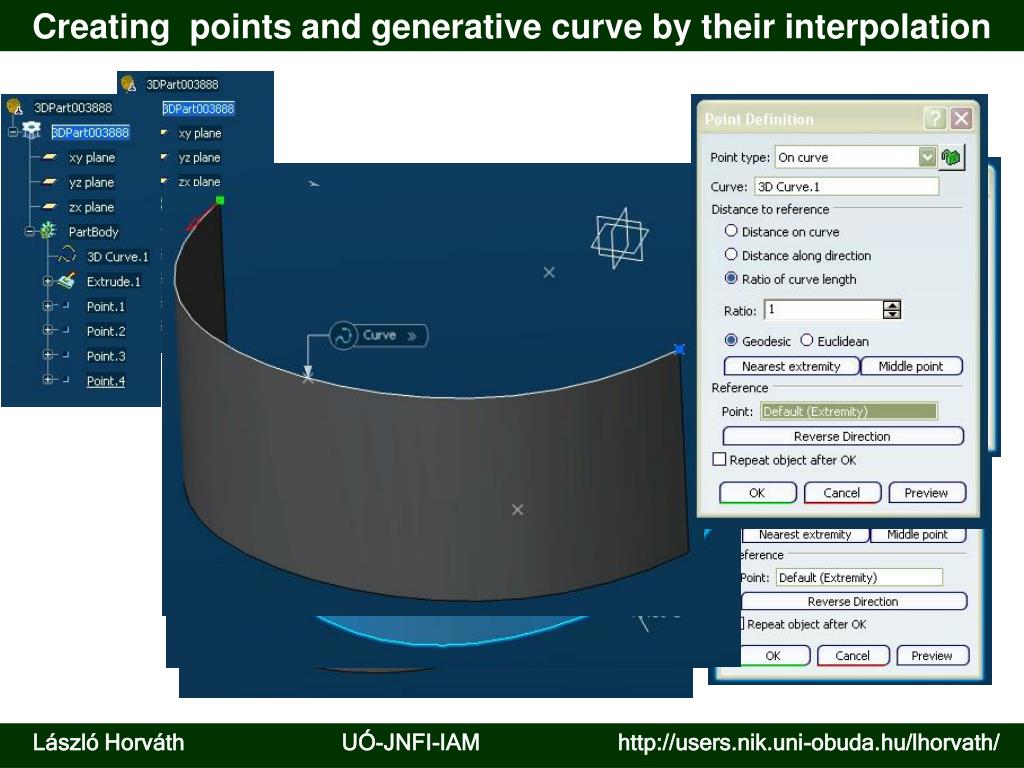Click Reverse Direction in front dialog

click(x=842, y=436)
